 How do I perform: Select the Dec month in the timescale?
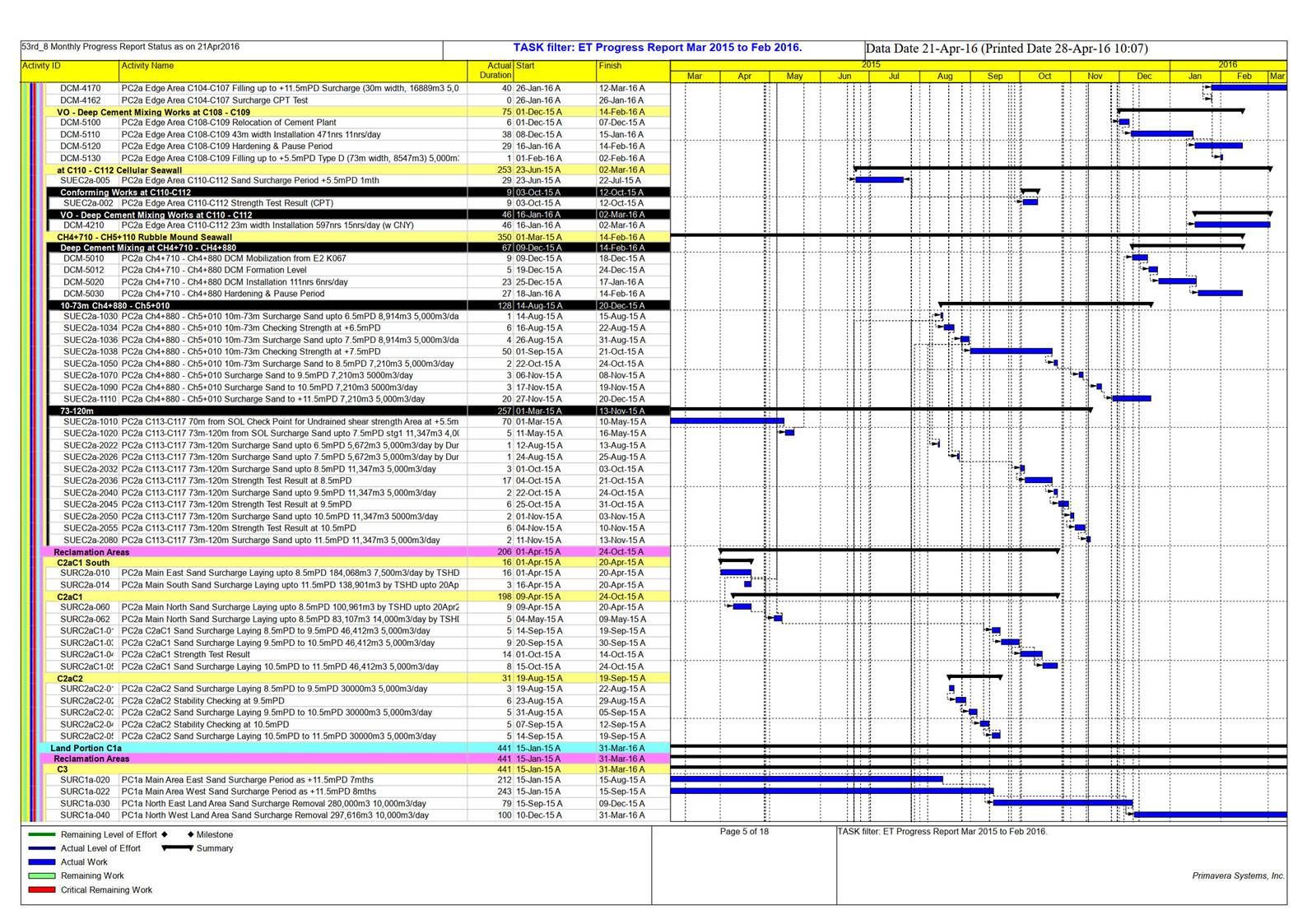1144,77
